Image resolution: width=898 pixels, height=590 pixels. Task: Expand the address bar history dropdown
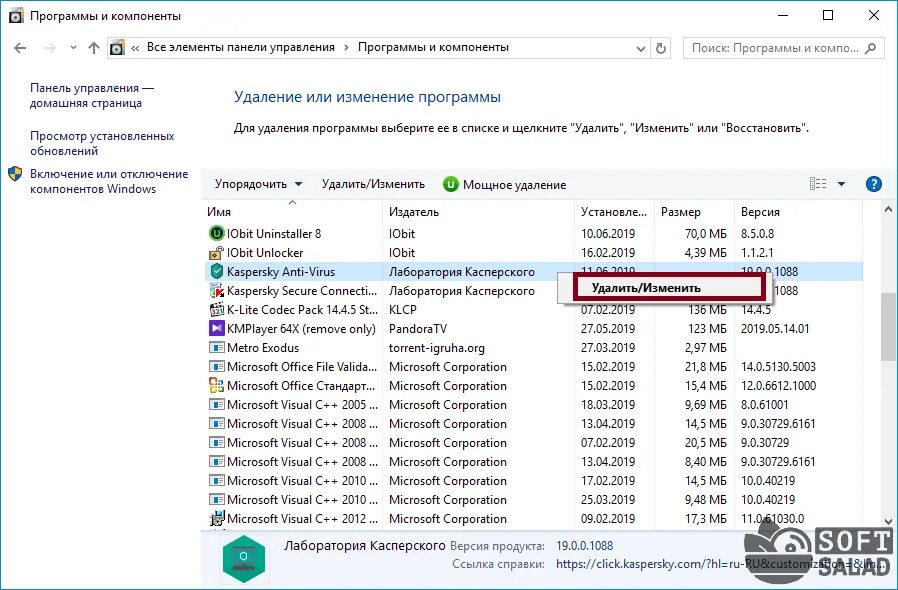pos(641,49)
